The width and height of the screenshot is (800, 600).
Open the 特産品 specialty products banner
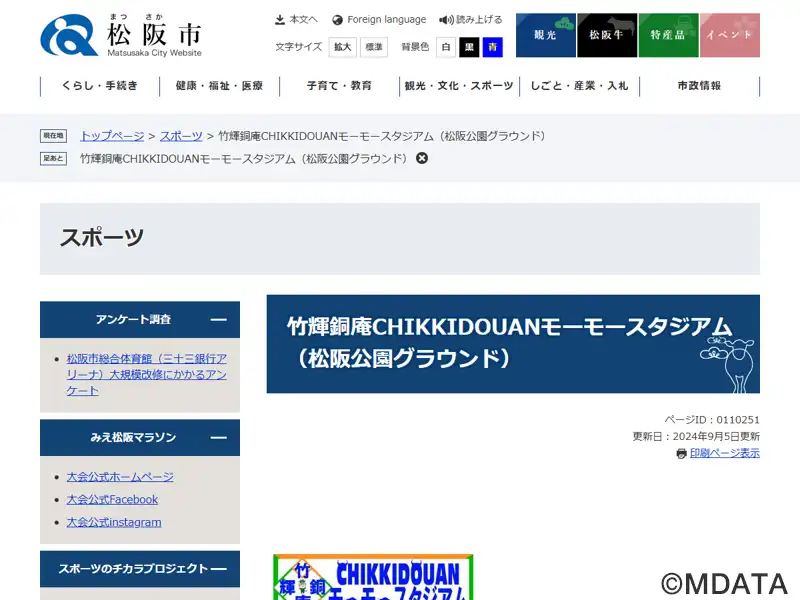coord(668,35)
